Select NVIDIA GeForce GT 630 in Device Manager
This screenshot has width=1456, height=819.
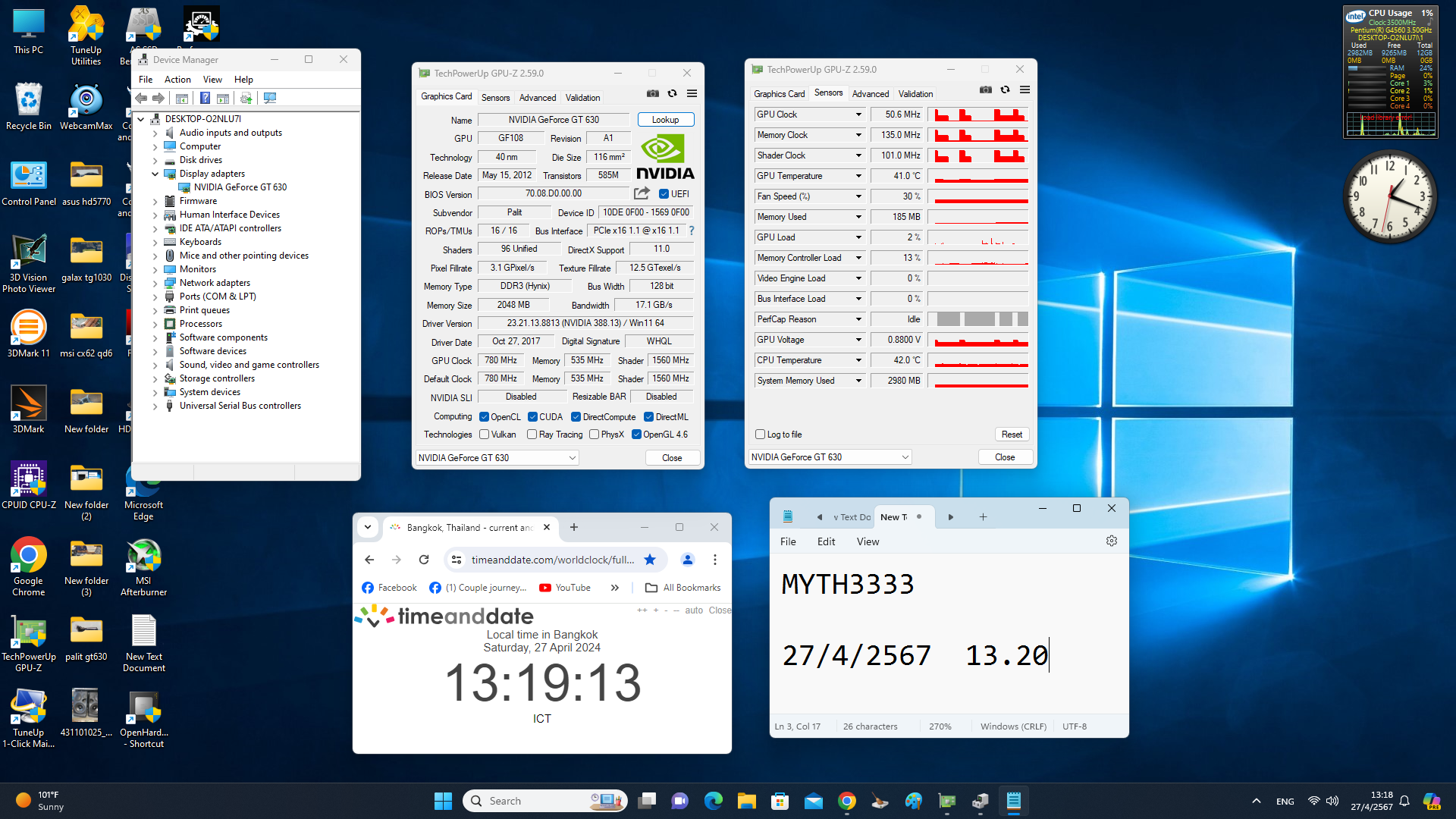[240, 187]
